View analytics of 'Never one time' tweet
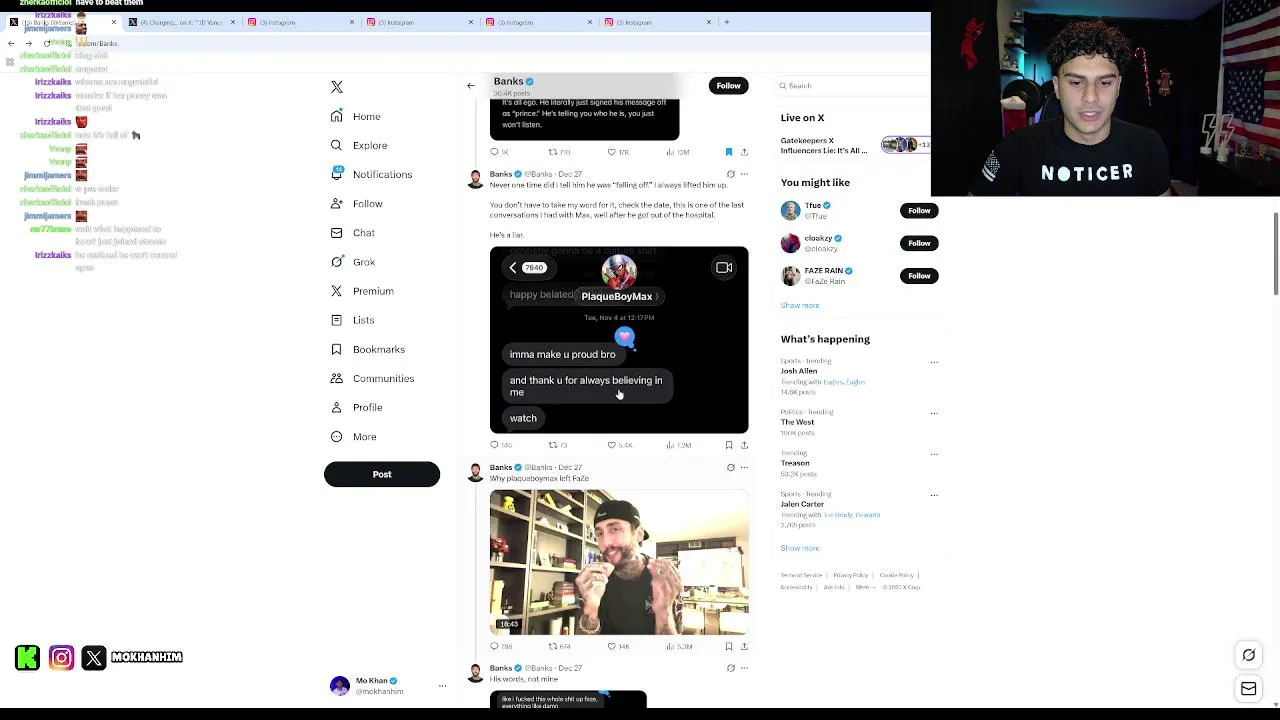Viewport: 1280px width, 720px height. (x=679, y=445)
